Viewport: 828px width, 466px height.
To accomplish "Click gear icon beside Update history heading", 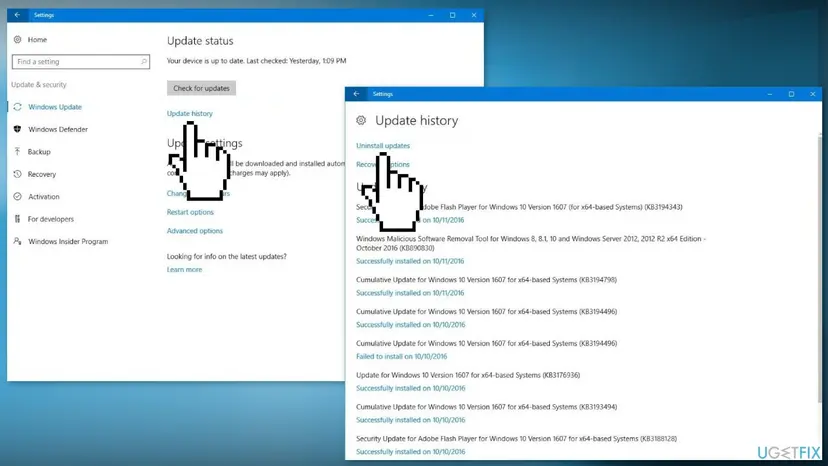I will tap(361, 120).
